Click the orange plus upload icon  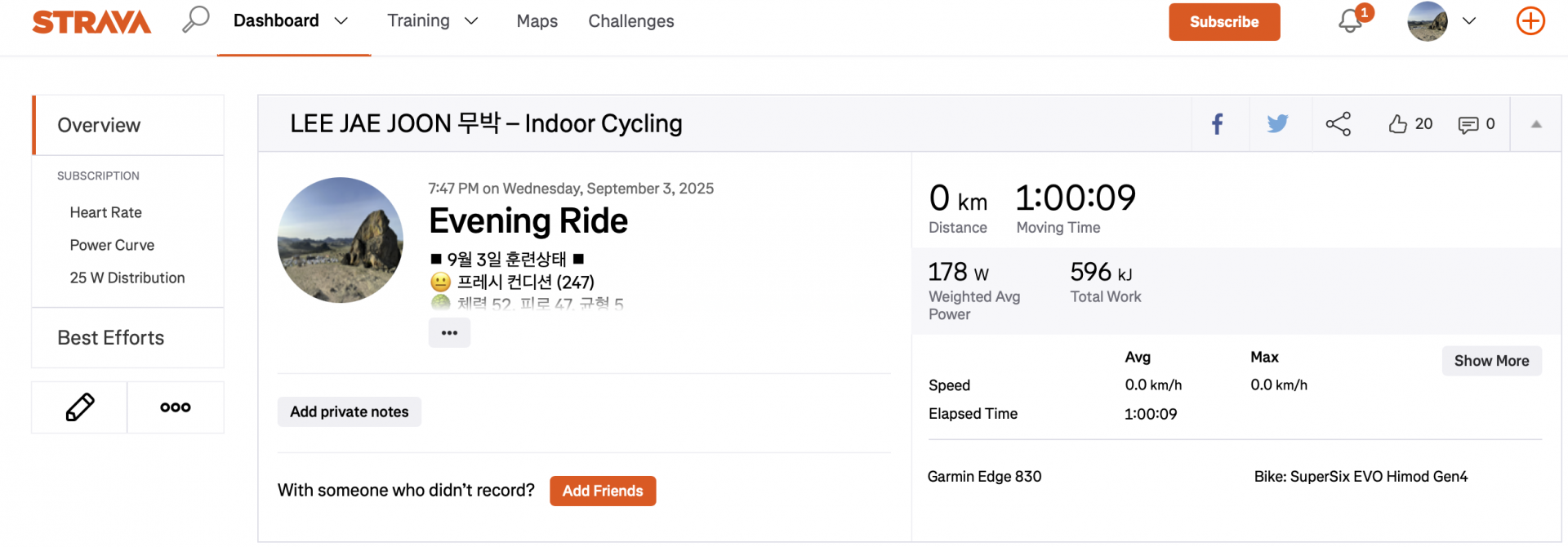coord(1530,21)
